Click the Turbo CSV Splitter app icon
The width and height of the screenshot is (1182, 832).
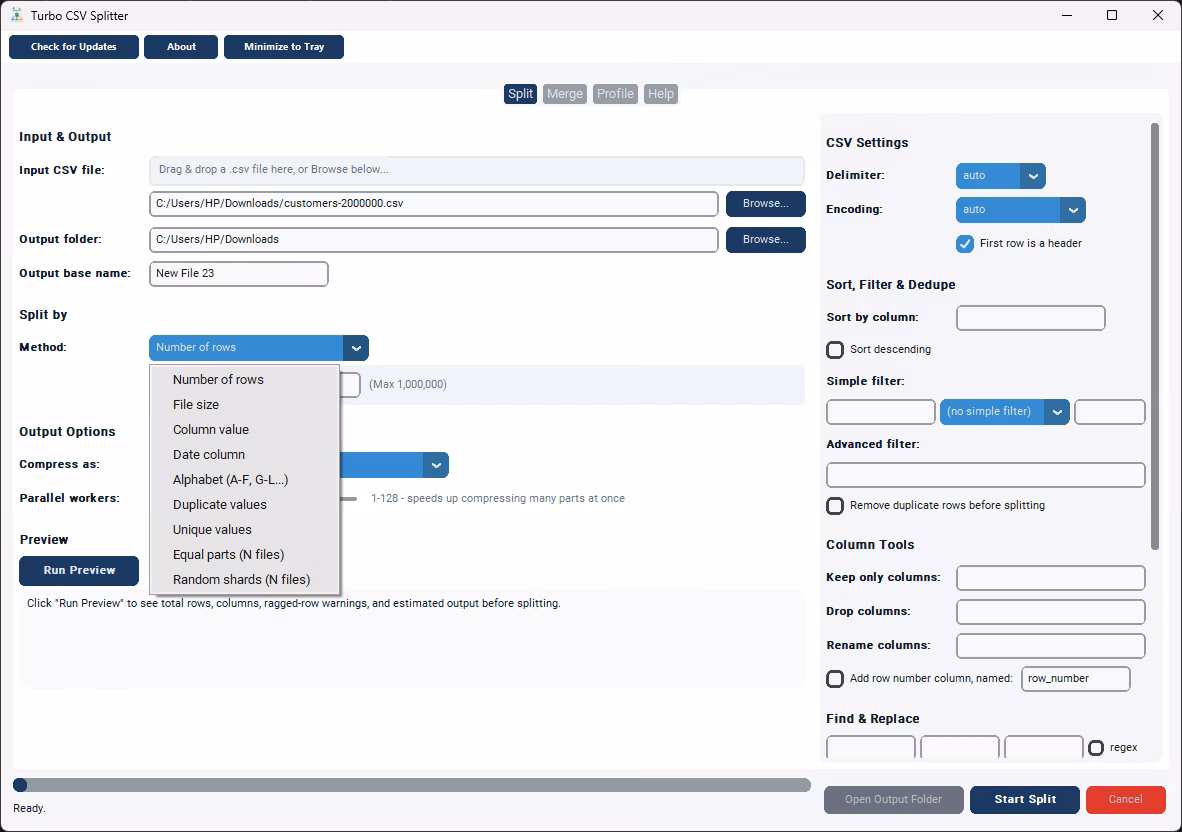[17, 15]
